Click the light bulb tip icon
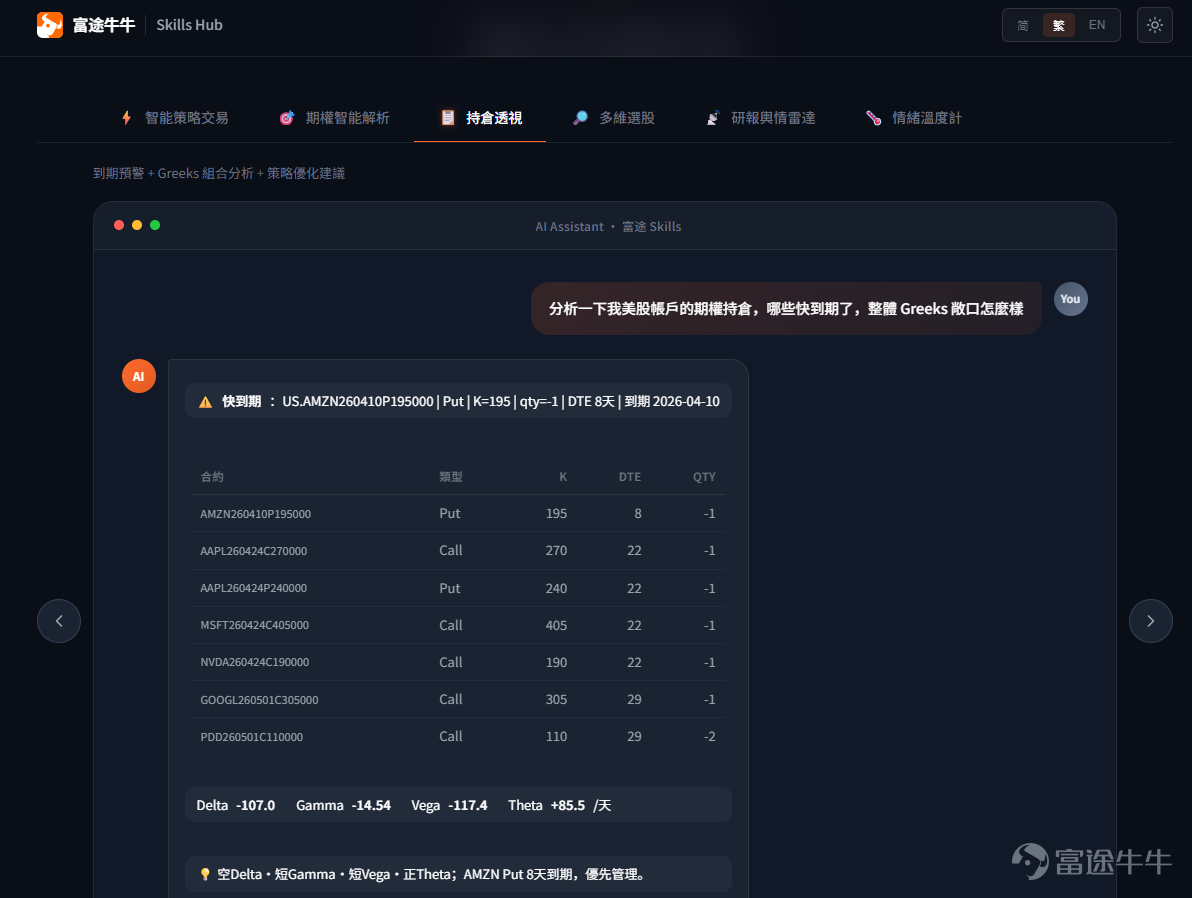Screen dimensions: 1192x898 click(204, 874)
